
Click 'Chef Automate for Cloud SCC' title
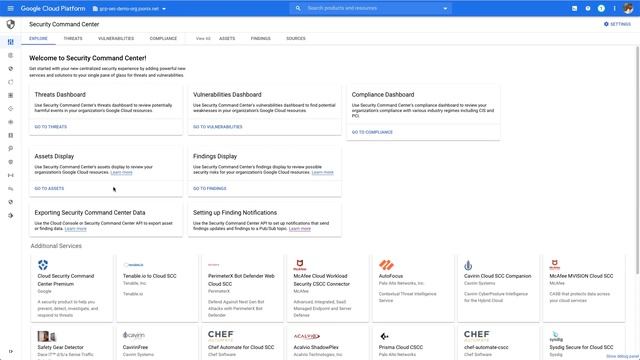tap(241, 347)
